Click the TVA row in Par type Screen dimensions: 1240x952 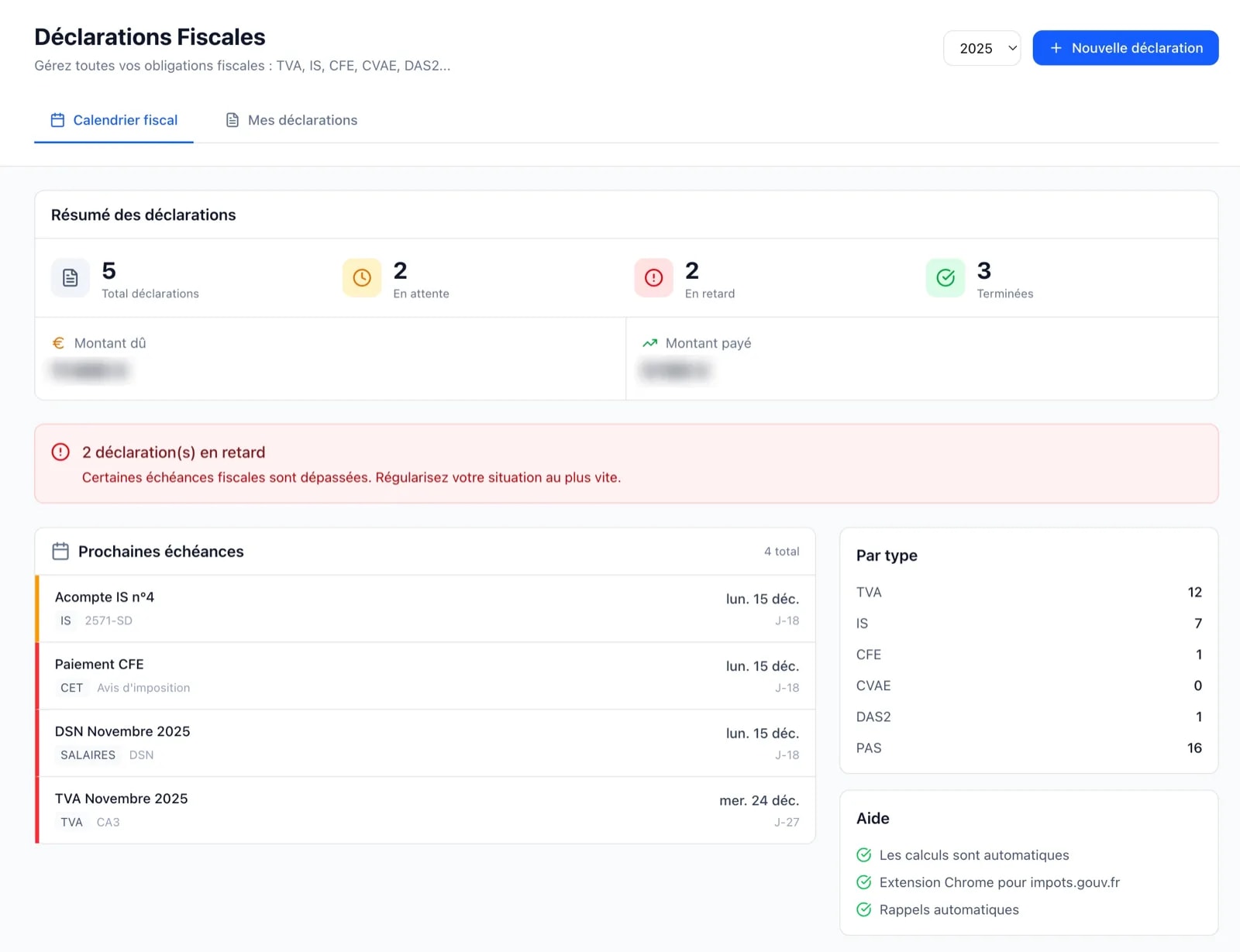(x=1028, y=593)
